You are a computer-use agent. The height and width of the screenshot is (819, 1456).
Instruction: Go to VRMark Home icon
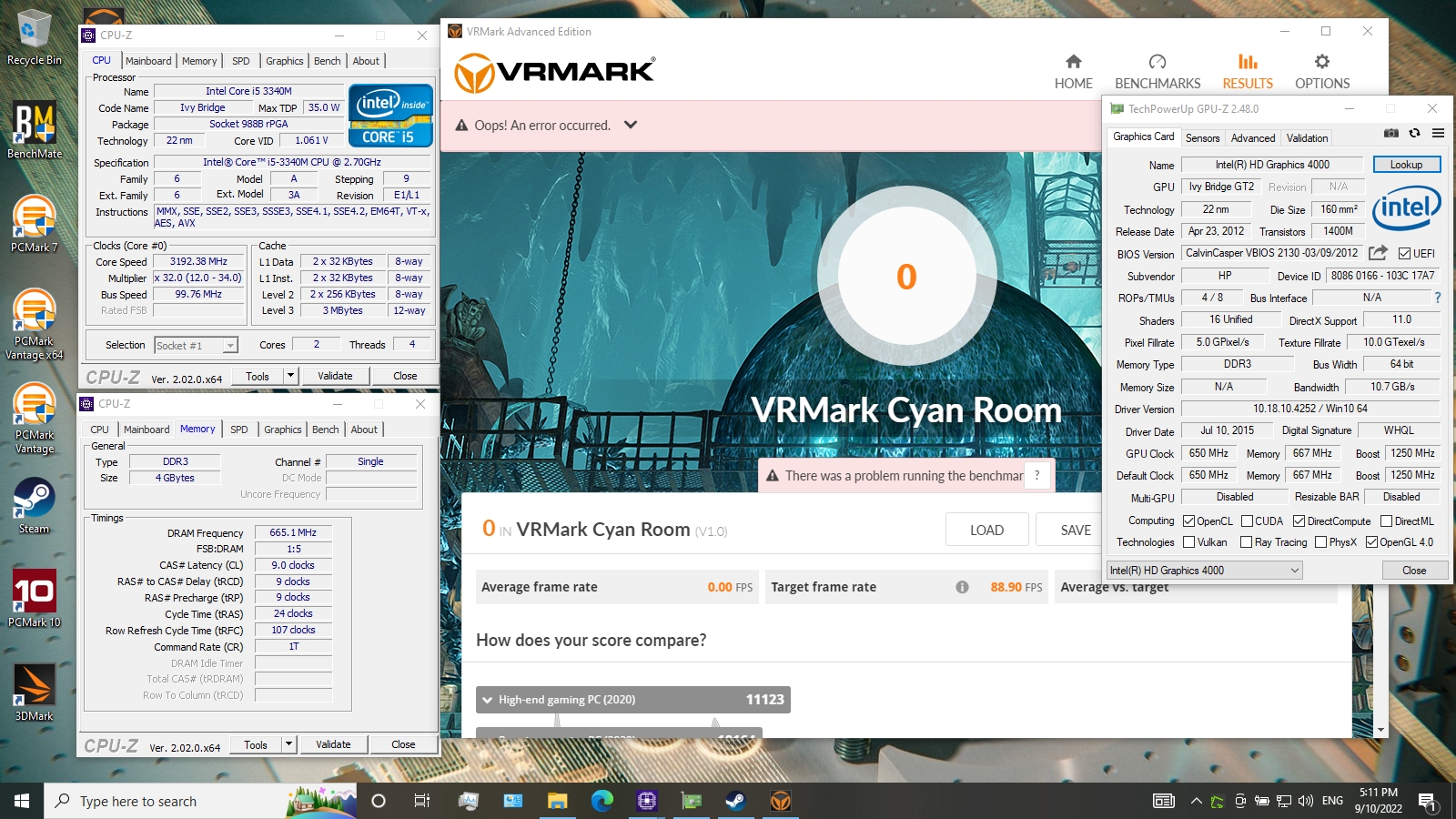[1074, 62]
